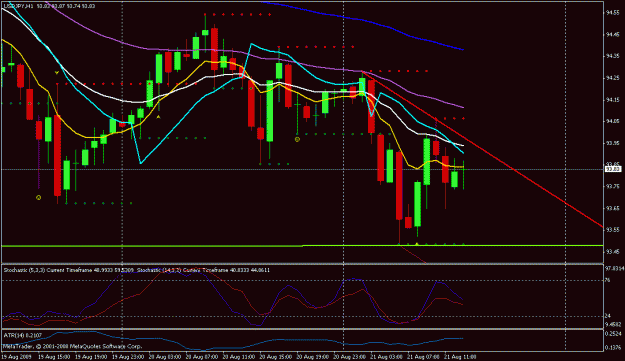Viewport: 625px width, 361px height.
Task: Click the yellow up arrow marker below green candles
Action: (x=158, y=117)
